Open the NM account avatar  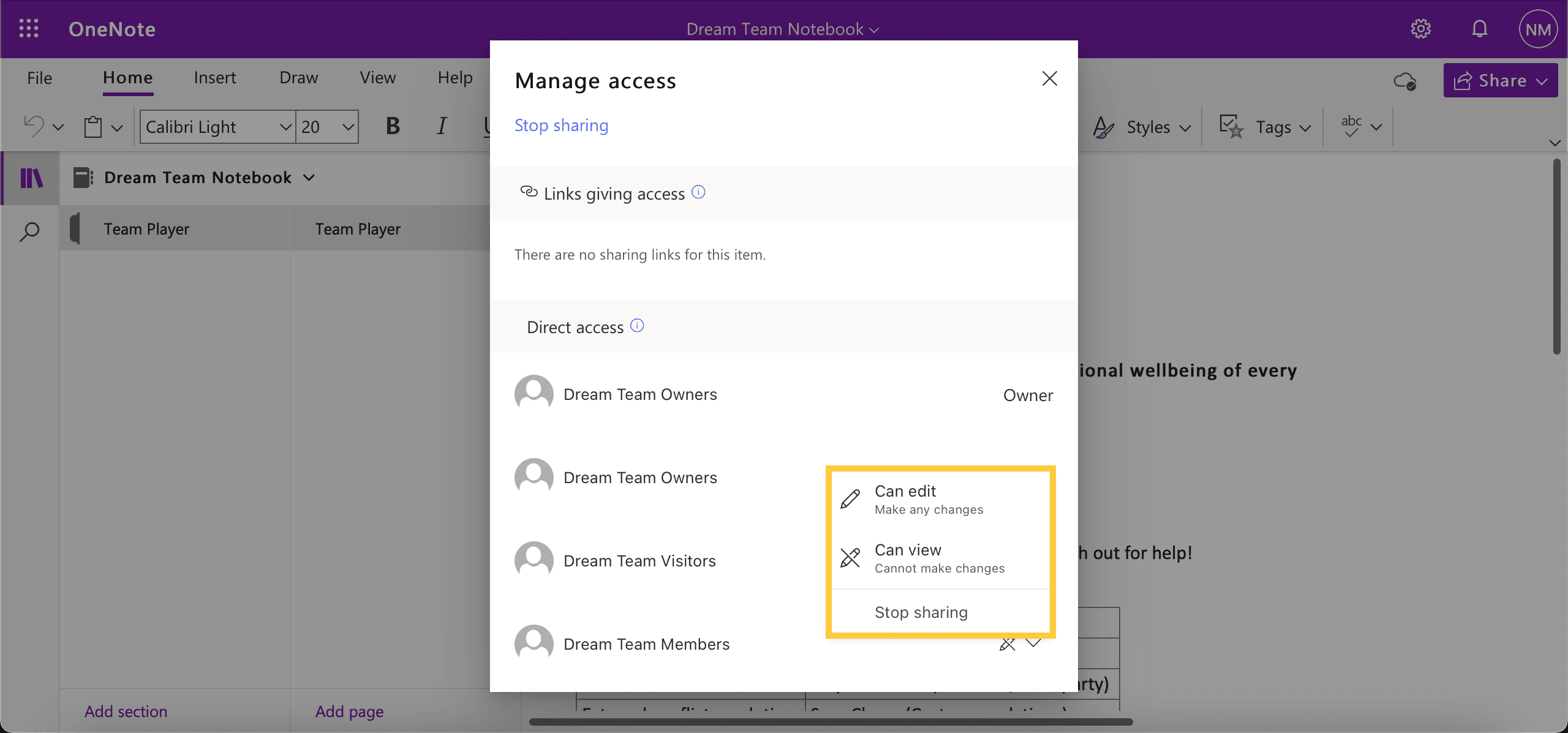1538,29
